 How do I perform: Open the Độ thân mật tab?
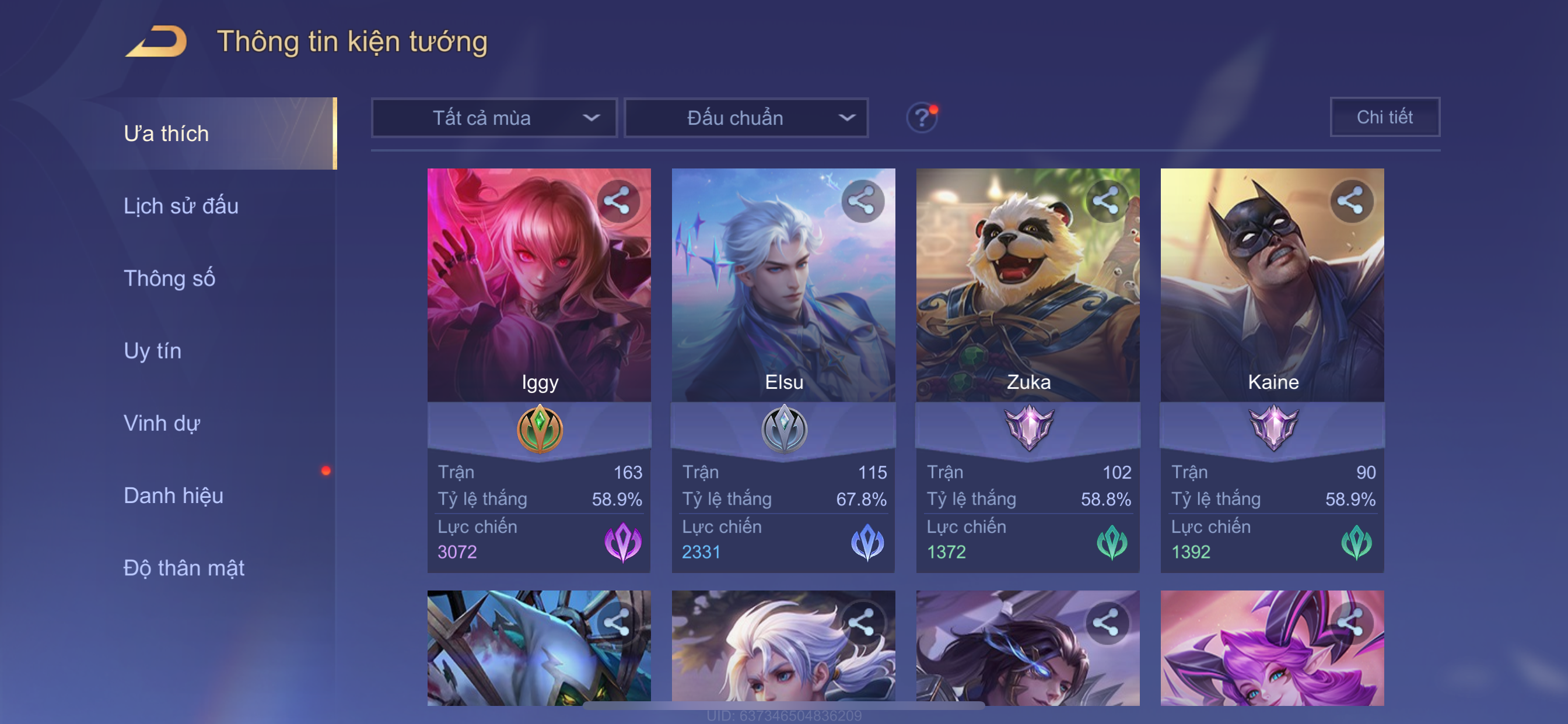pos(184,568)
